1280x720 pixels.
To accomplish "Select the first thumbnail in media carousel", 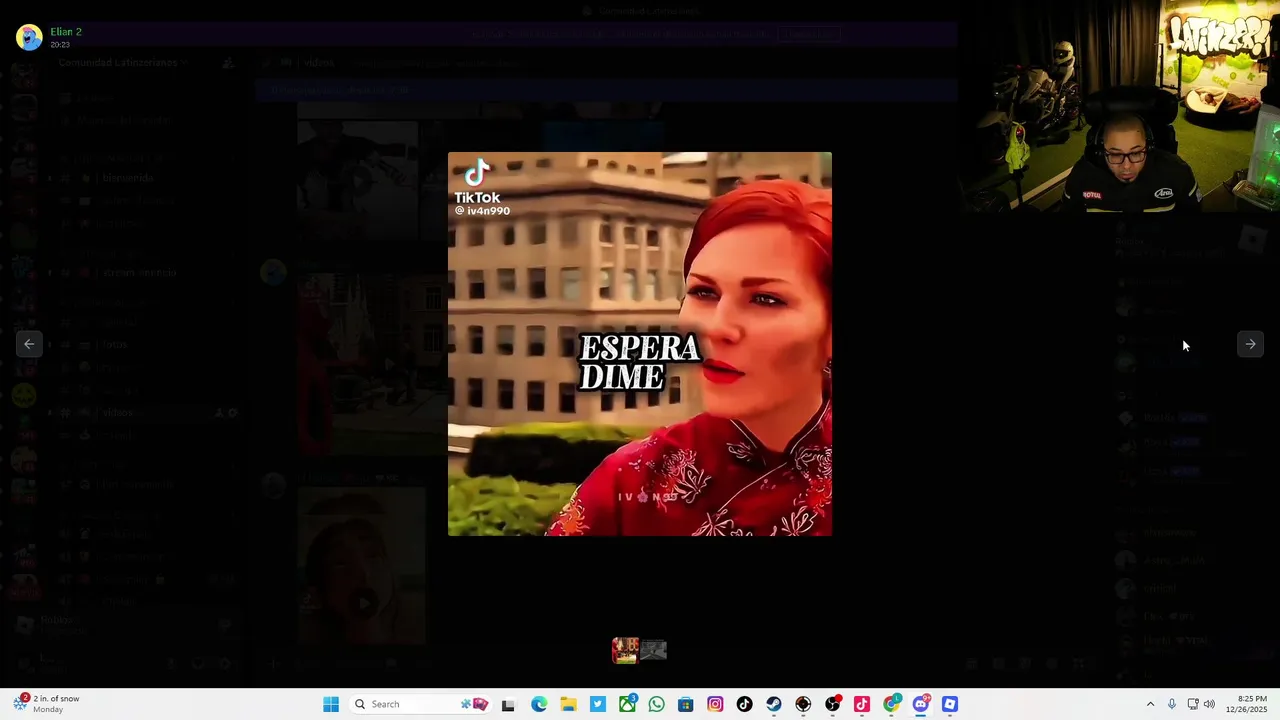I will tap(625, 651).
